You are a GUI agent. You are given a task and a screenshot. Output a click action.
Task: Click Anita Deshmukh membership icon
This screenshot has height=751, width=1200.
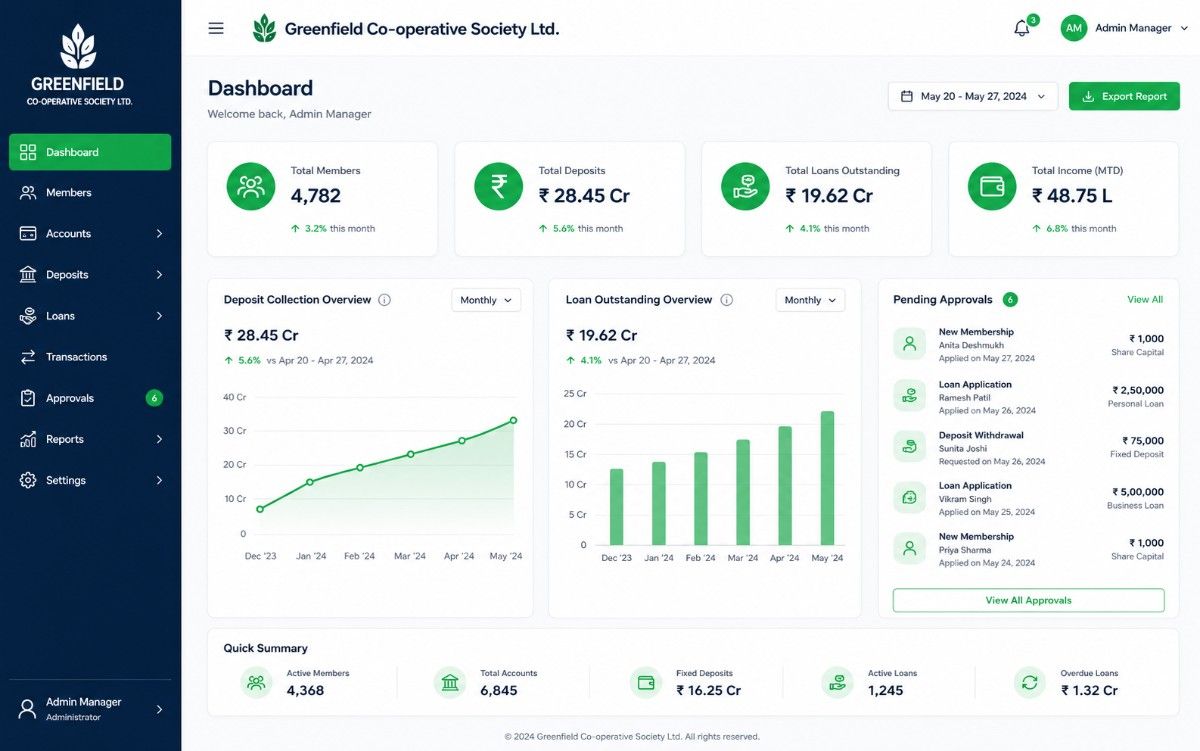pyautogui.click(x=909, y=344)
